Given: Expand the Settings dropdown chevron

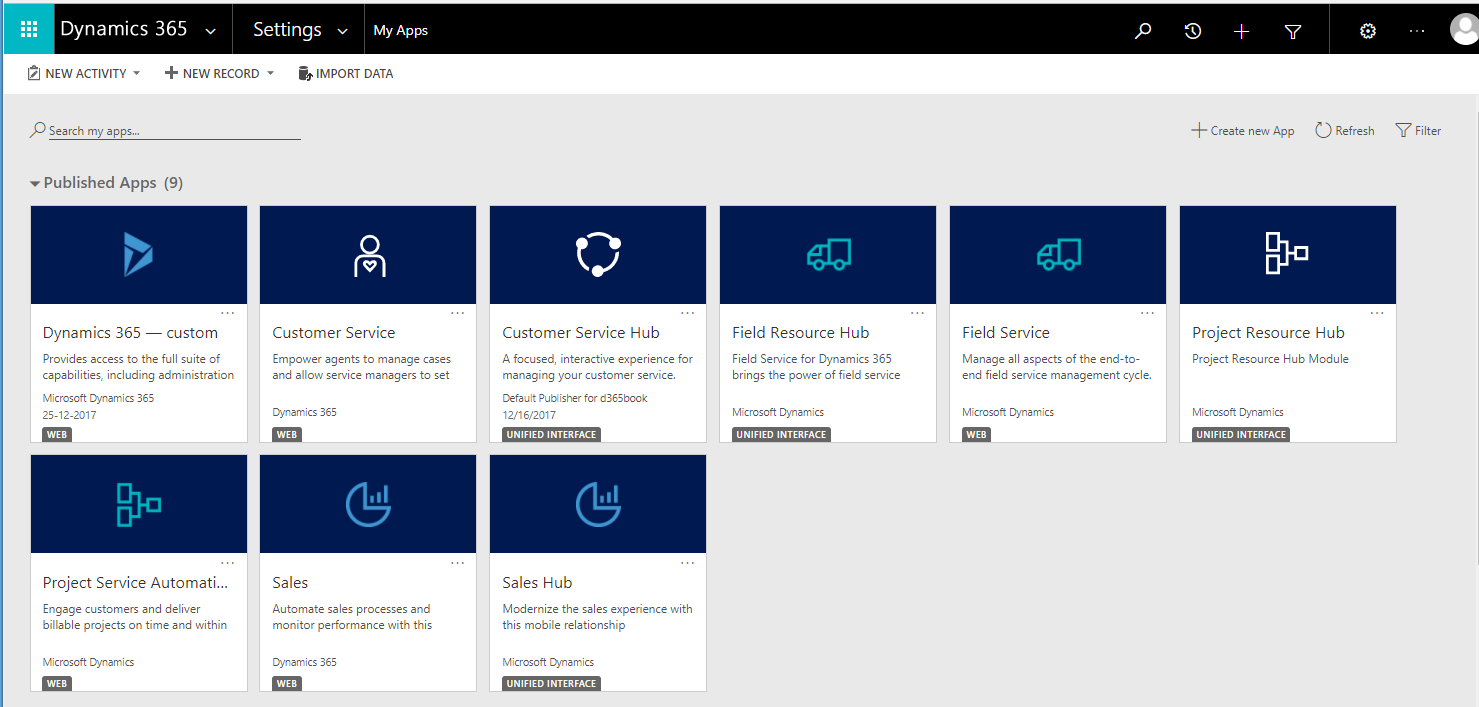Looking at the screenshot, I should coord(343,32).
